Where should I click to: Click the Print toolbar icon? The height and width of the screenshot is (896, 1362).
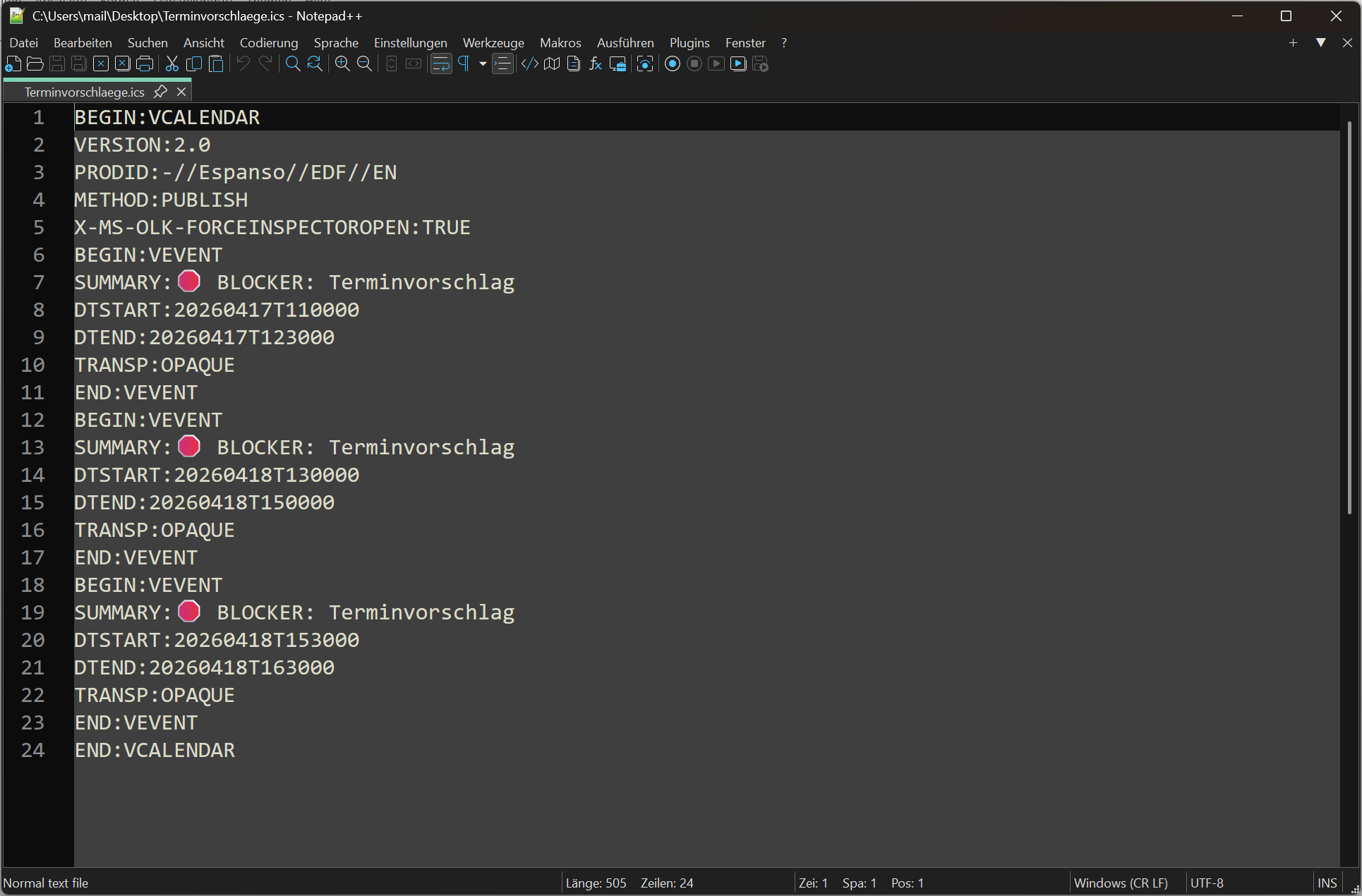click(145, 64)
